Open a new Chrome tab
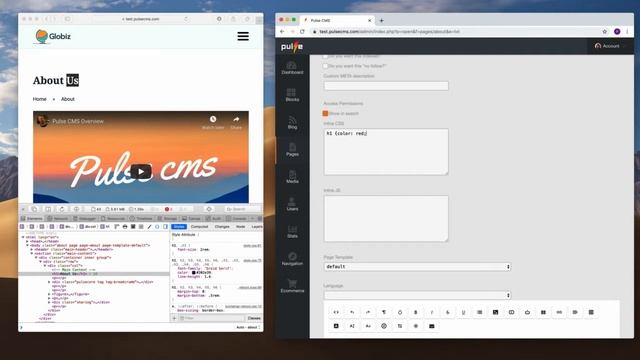The image size is (640, 360). pyautogui.click(x=382, y=20)
